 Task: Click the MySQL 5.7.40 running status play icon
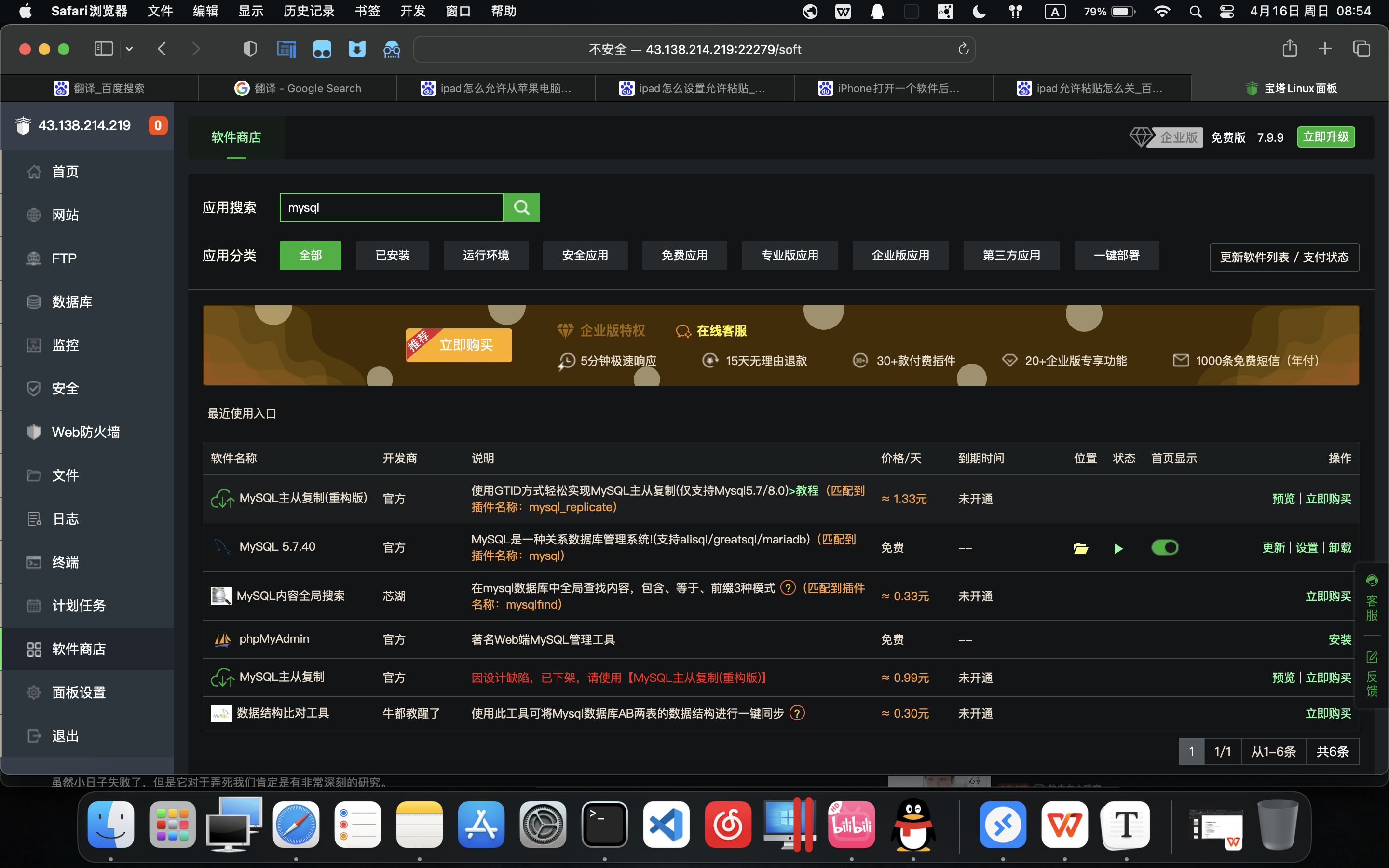(1118, 548)
